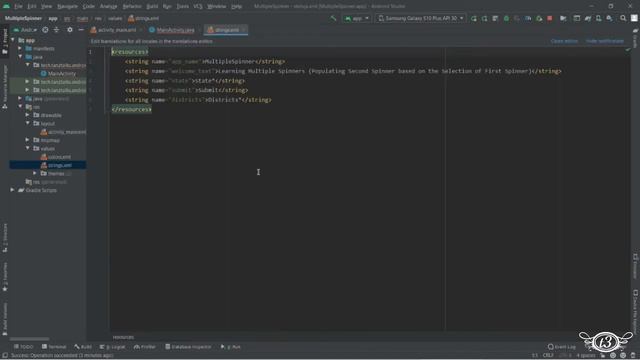
Task: Open the Samsung Galaxy S10 Plus device dropdown
Action: tap(420, 18)
